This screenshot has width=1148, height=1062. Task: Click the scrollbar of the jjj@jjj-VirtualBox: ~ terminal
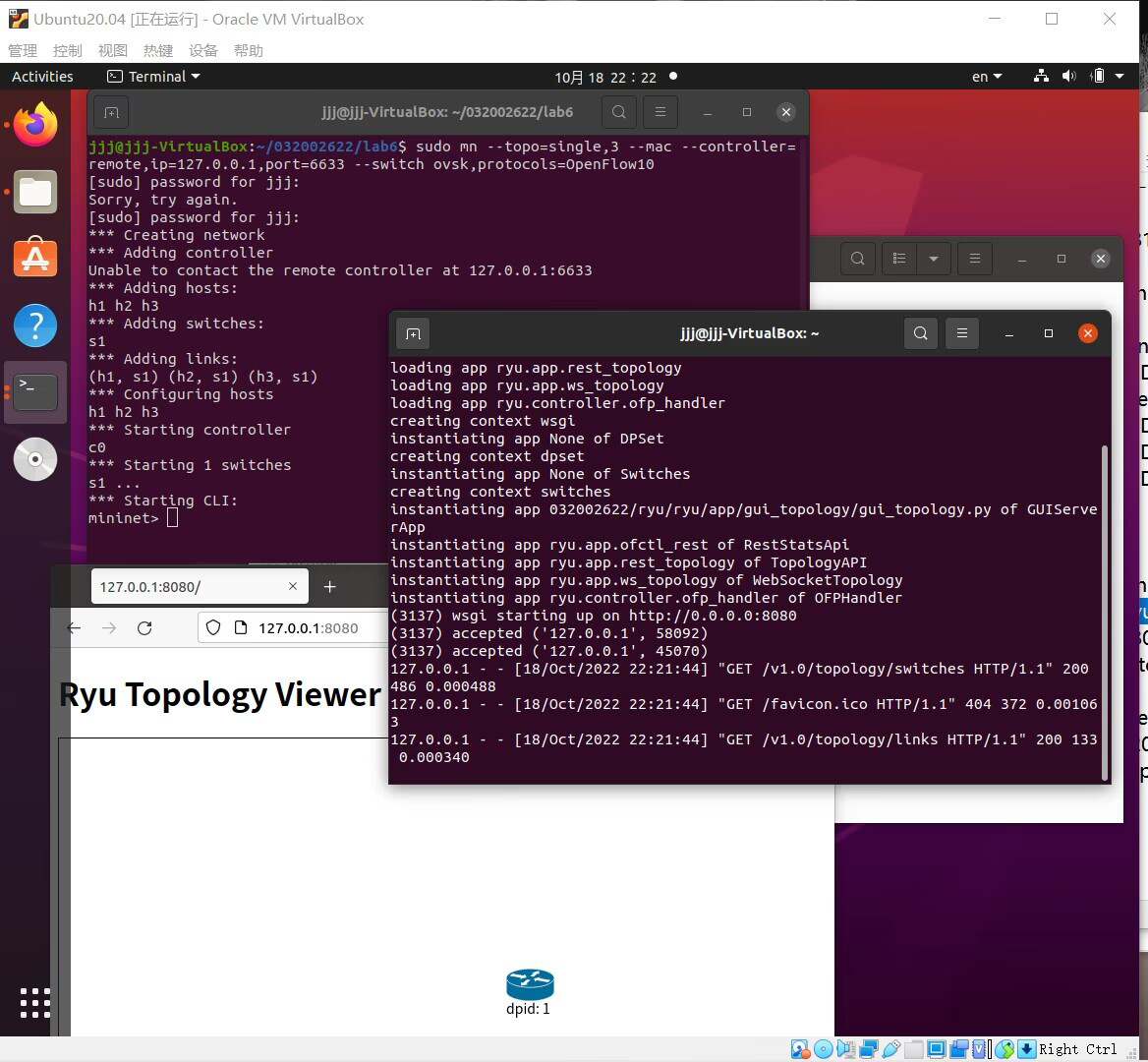pyautogui.click(x=1104, y=613)
